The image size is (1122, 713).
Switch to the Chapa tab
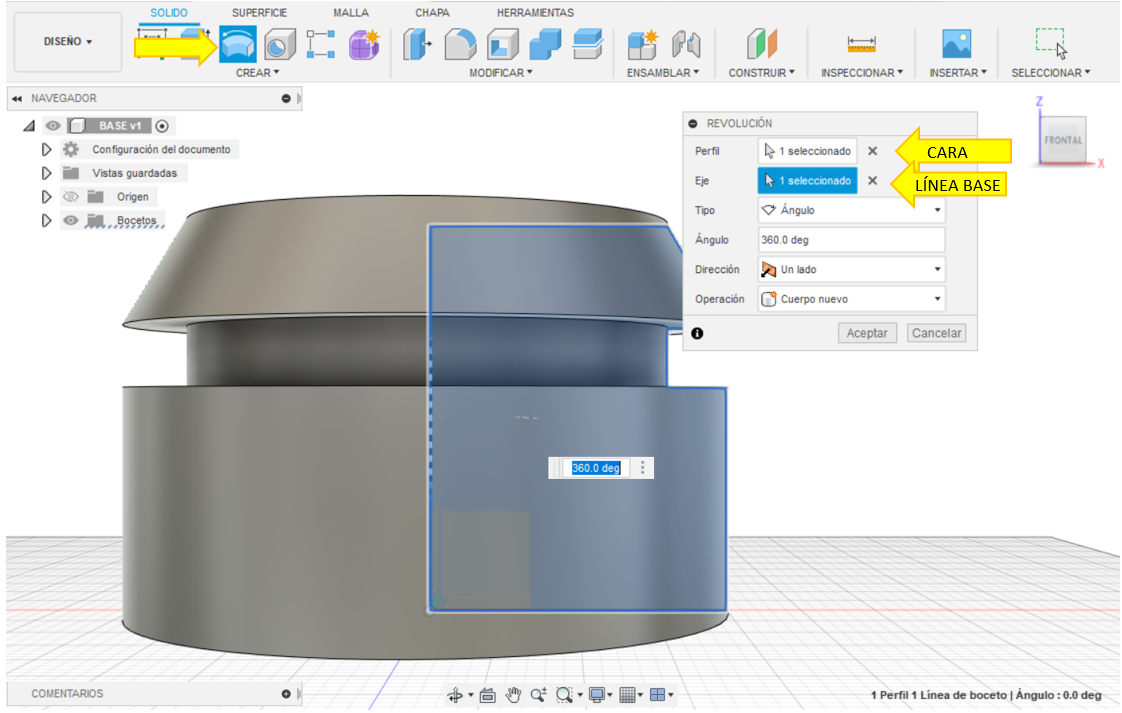point(432,13)
